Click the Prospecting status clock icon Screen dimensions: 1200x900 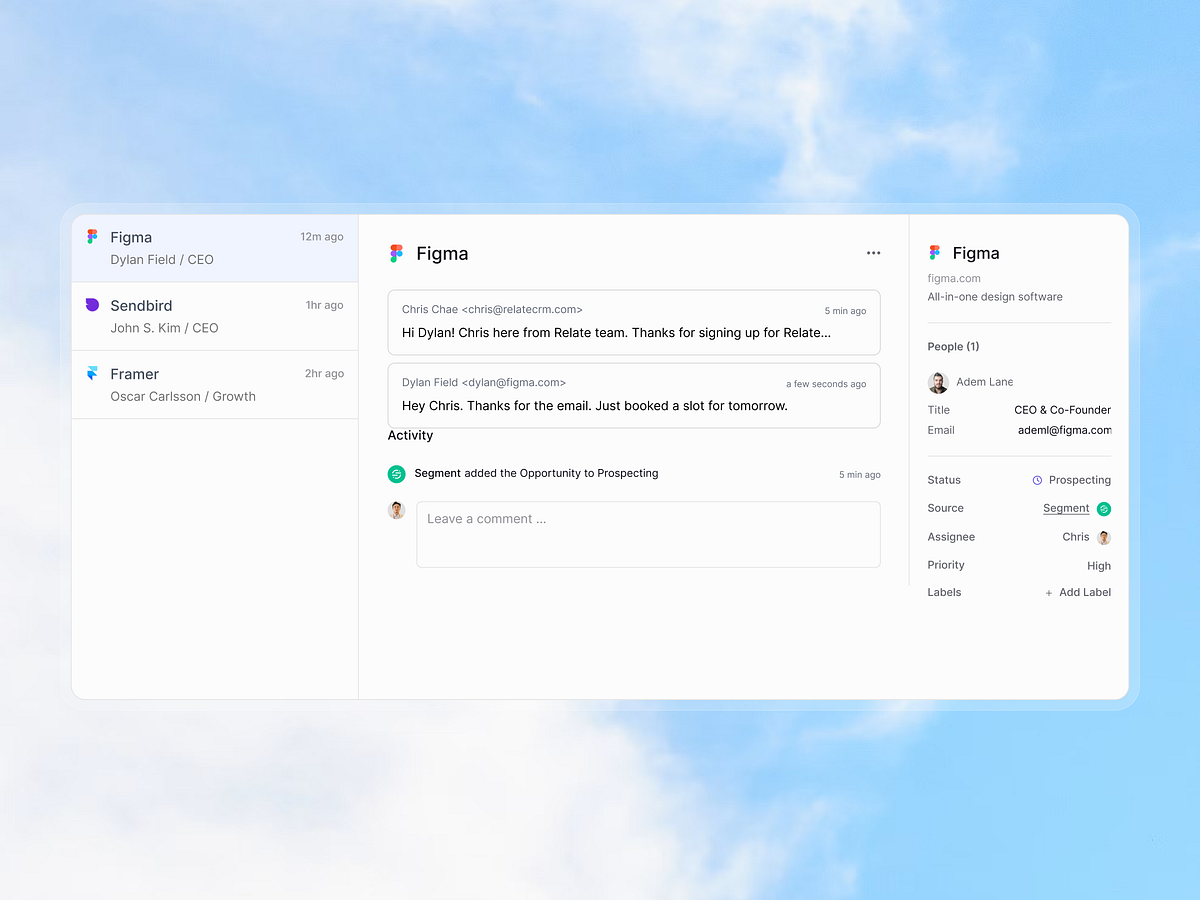point(1037,480)
